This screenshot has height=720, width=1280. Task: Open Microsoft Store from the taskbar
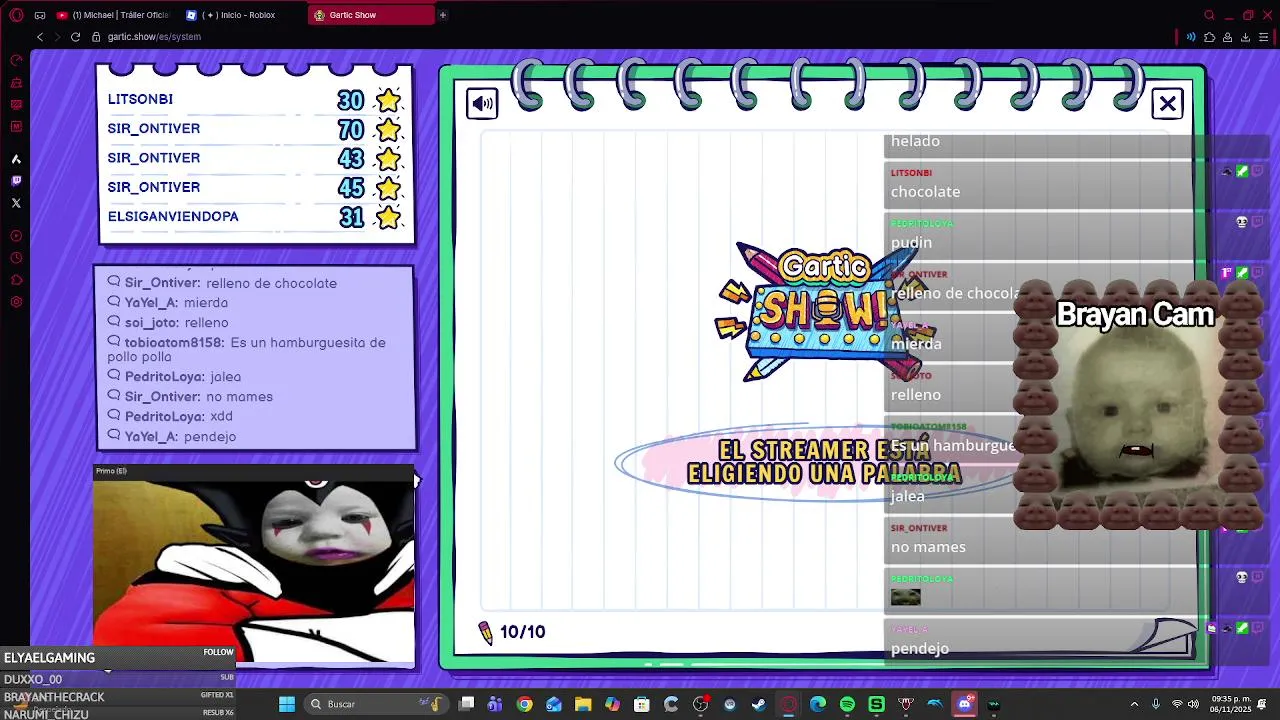click(642, 704)
